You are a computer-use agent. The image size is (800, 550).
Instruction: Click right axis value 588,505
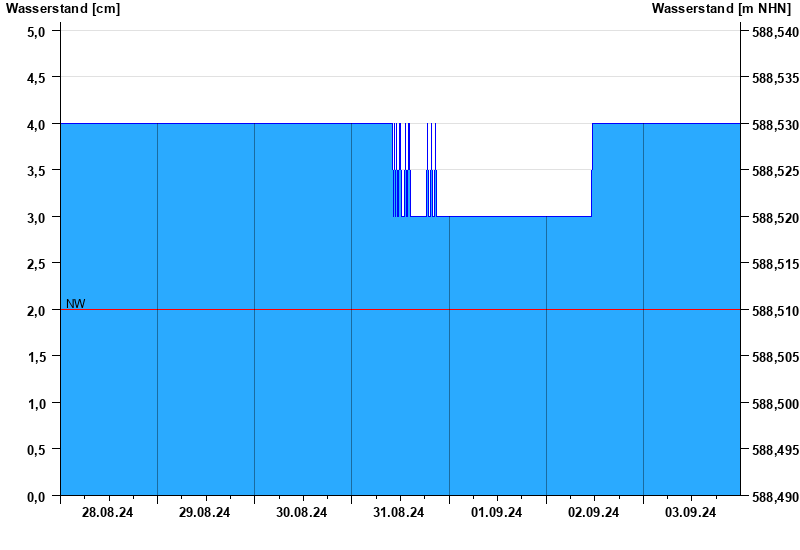click(776, 357)
